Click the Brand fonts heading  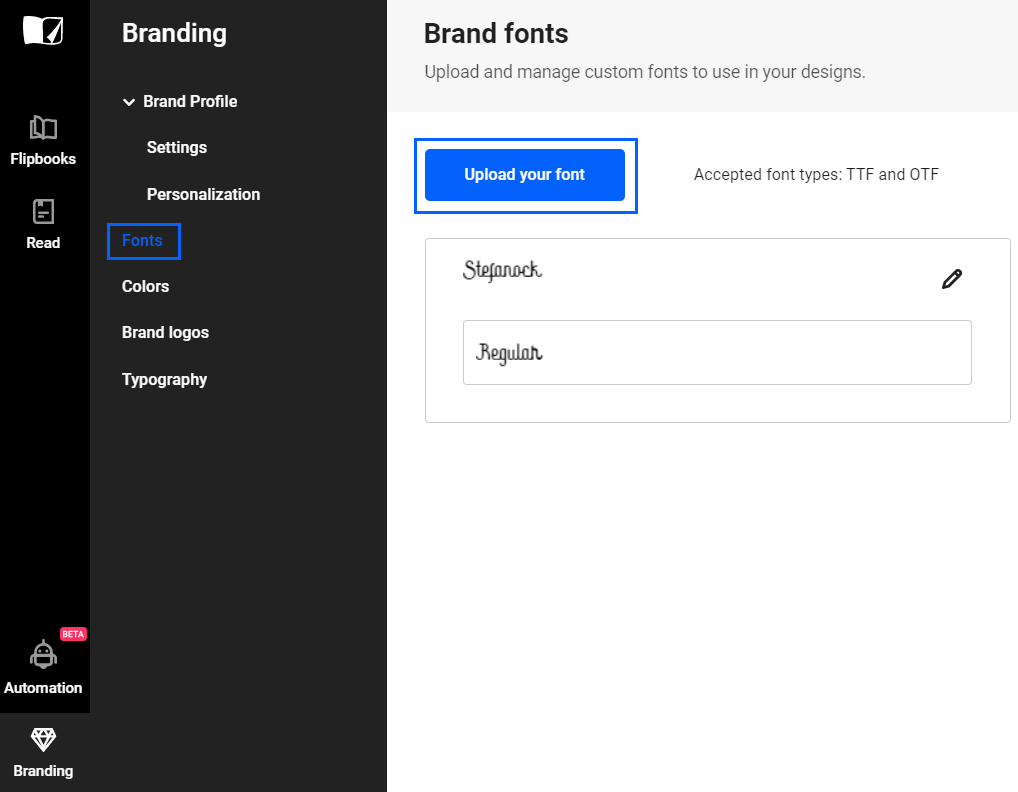[496, 34]
